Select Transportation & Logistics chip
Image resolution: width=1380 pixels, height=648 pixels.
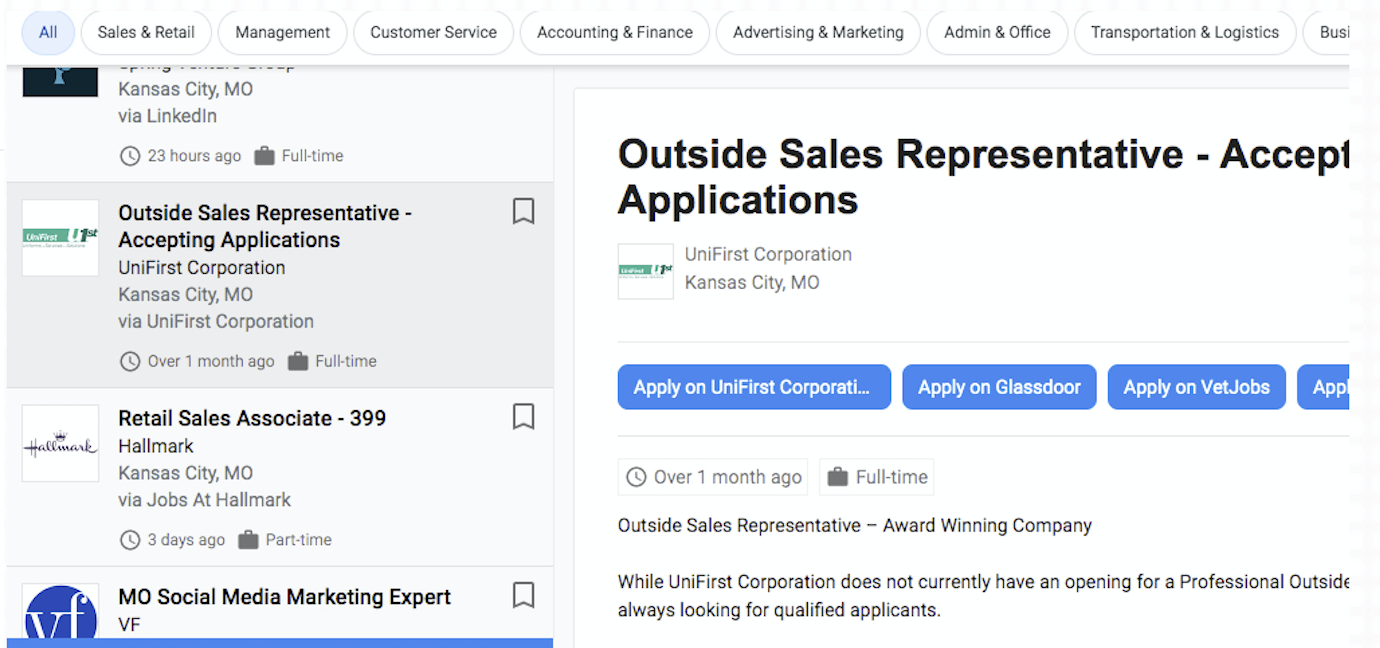[1185, 32]
